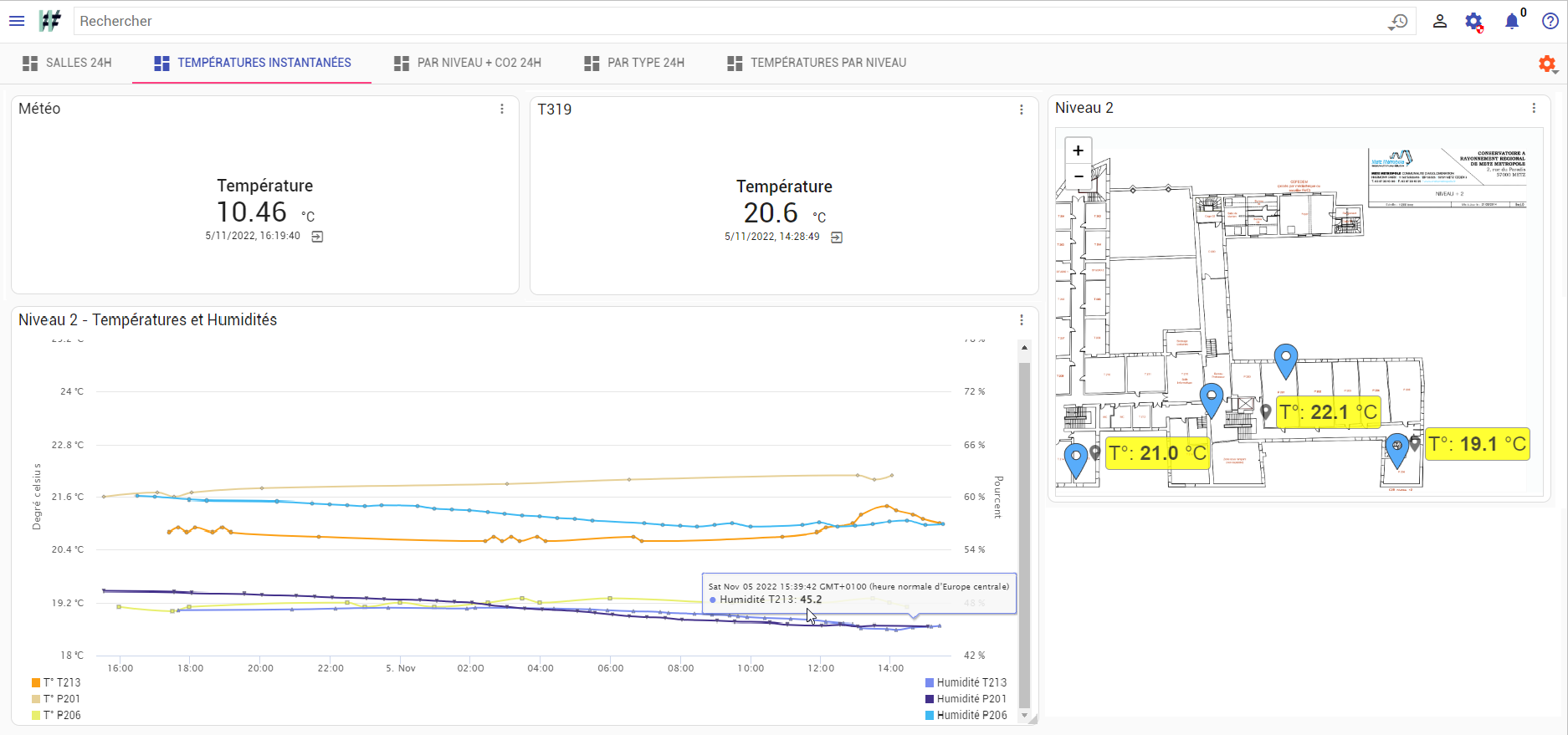The height and width of the screenshot is (735, 1568).
Task: Zoom in on the Niveau 2 map
Action: pyautogui.click(x=1079, y=151)
